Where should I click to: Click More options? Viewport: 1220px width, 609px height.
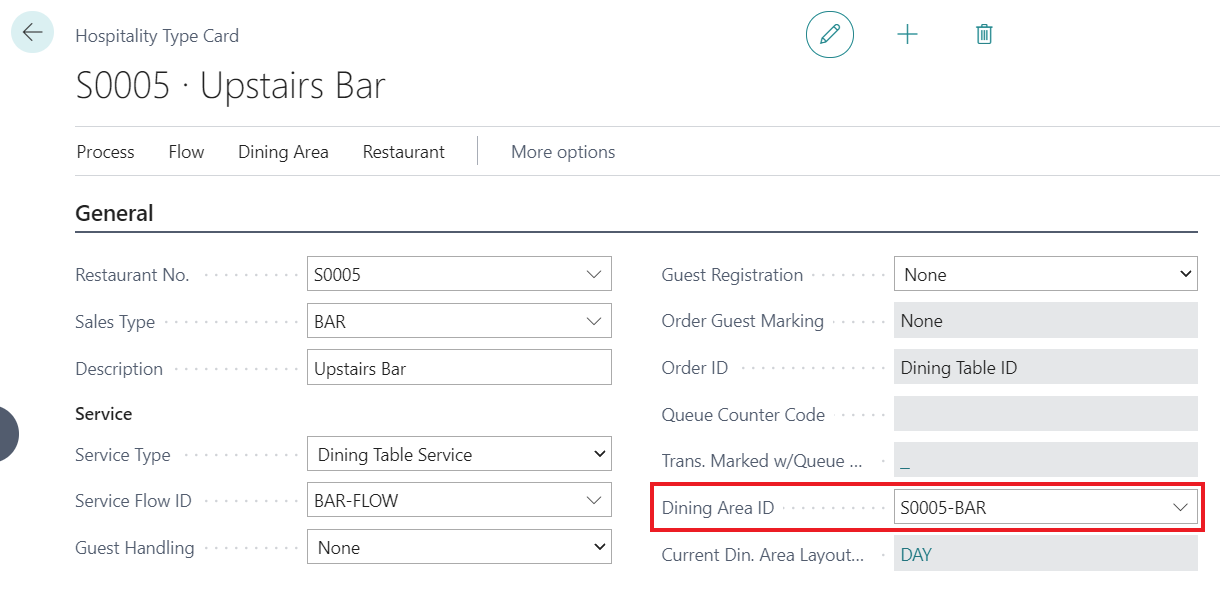click(563, 152)
